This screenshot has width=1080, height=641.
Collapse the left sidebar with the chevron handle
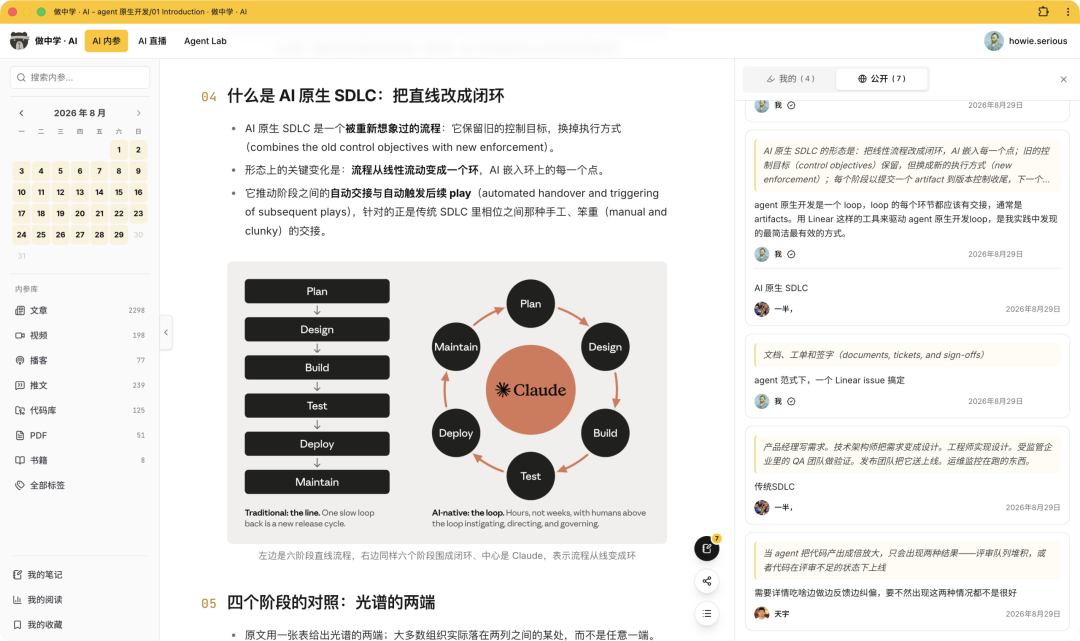166,333
